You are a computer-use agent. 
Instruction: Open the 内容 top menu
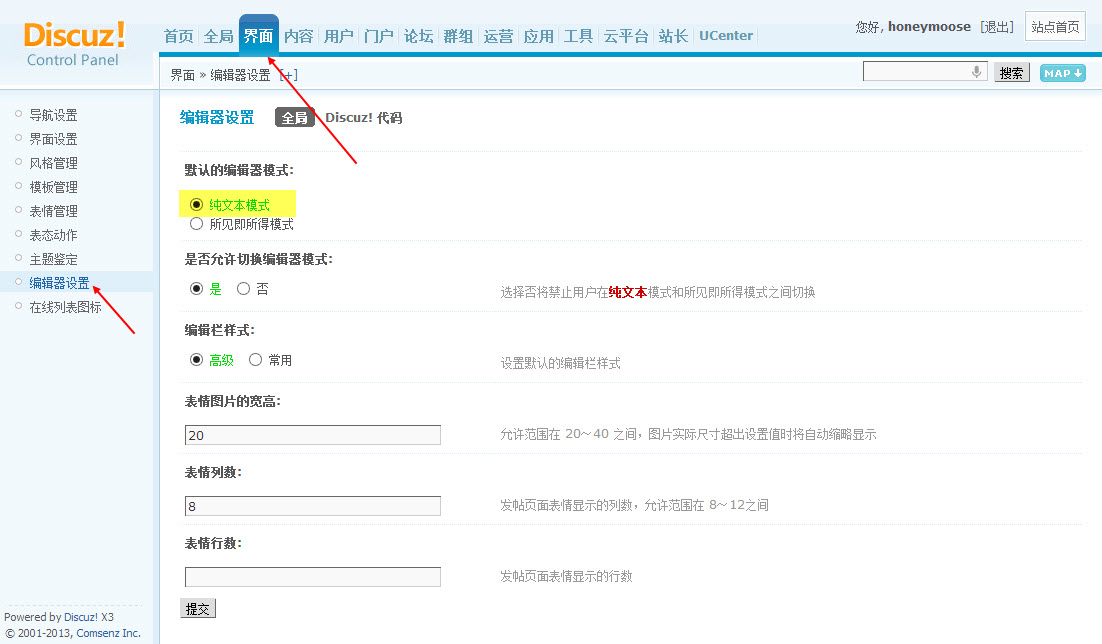click(299, 36)
